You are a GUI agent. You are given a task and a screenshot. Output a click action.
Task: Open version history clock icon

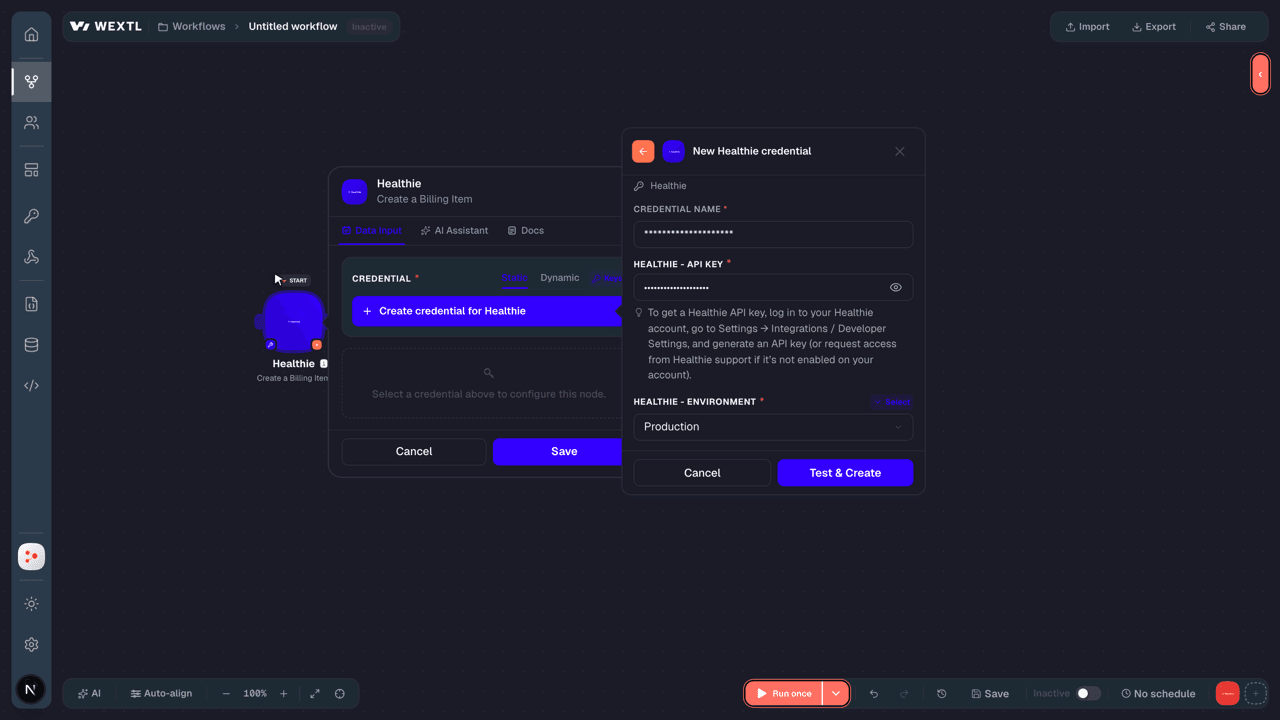point(942,694)
